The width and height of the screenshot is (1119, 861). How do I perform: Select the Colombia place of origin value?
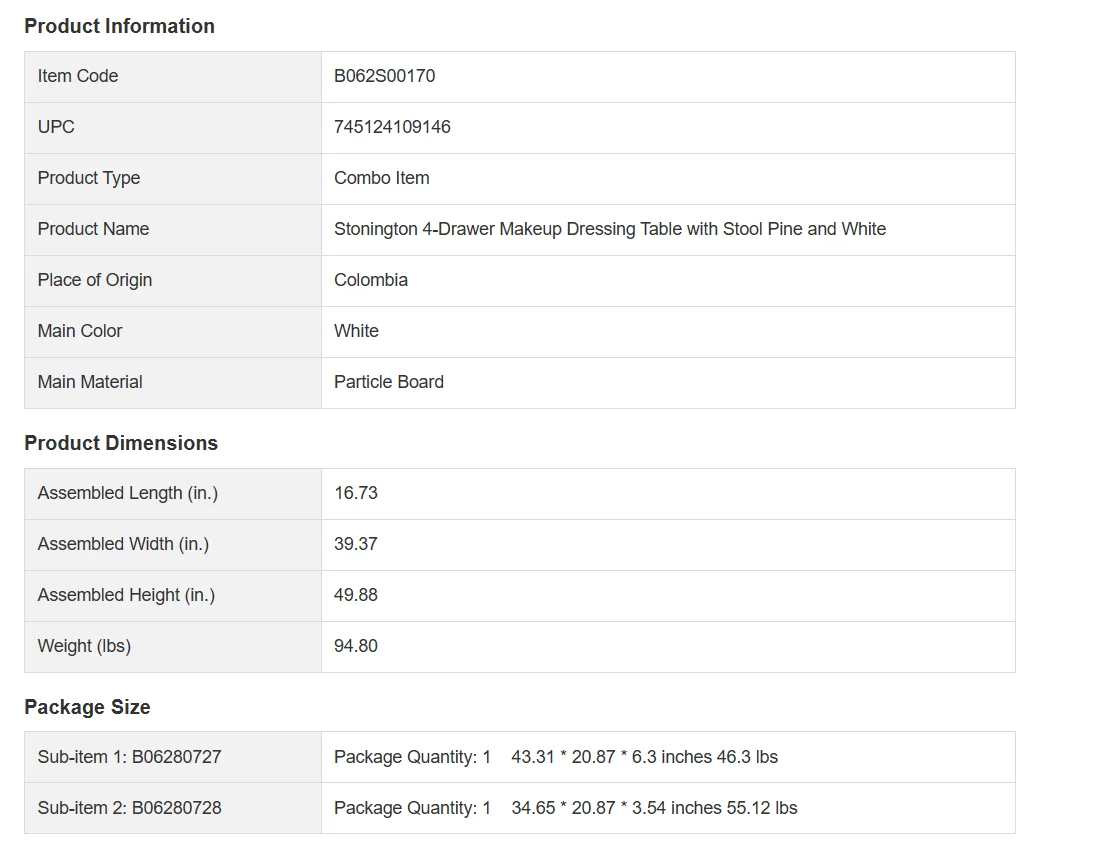[x=370, y=280]
